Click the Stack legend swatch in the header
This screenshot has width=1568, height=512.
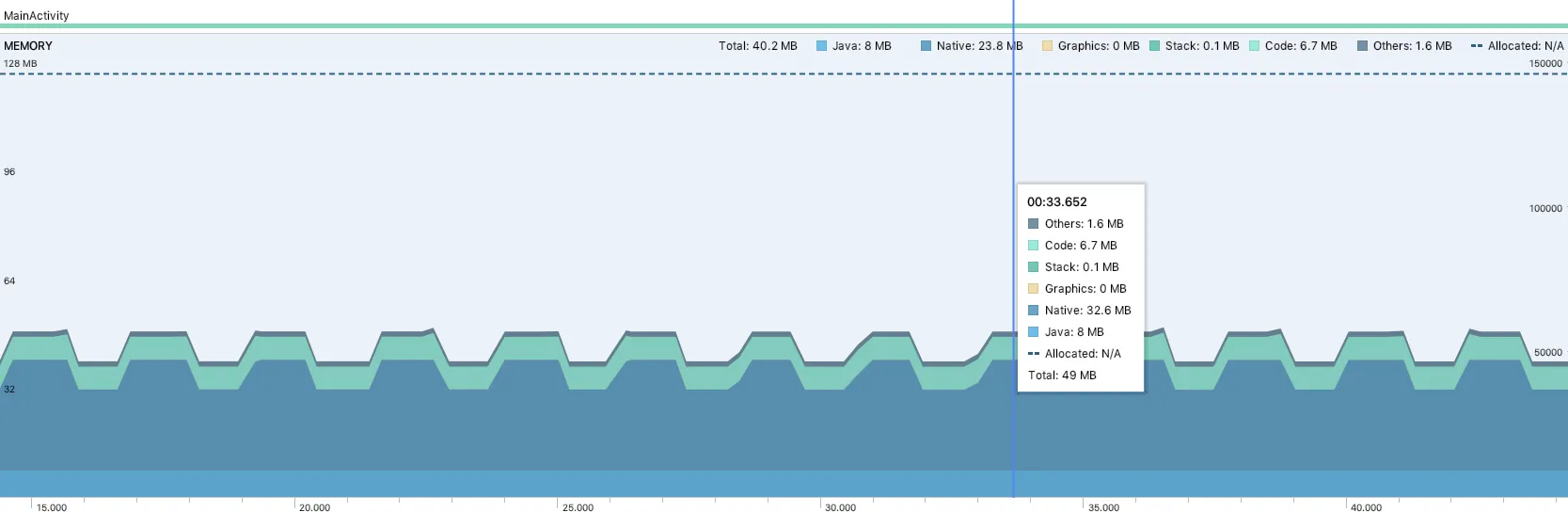pyautogui.click(x=1154, y=46)
